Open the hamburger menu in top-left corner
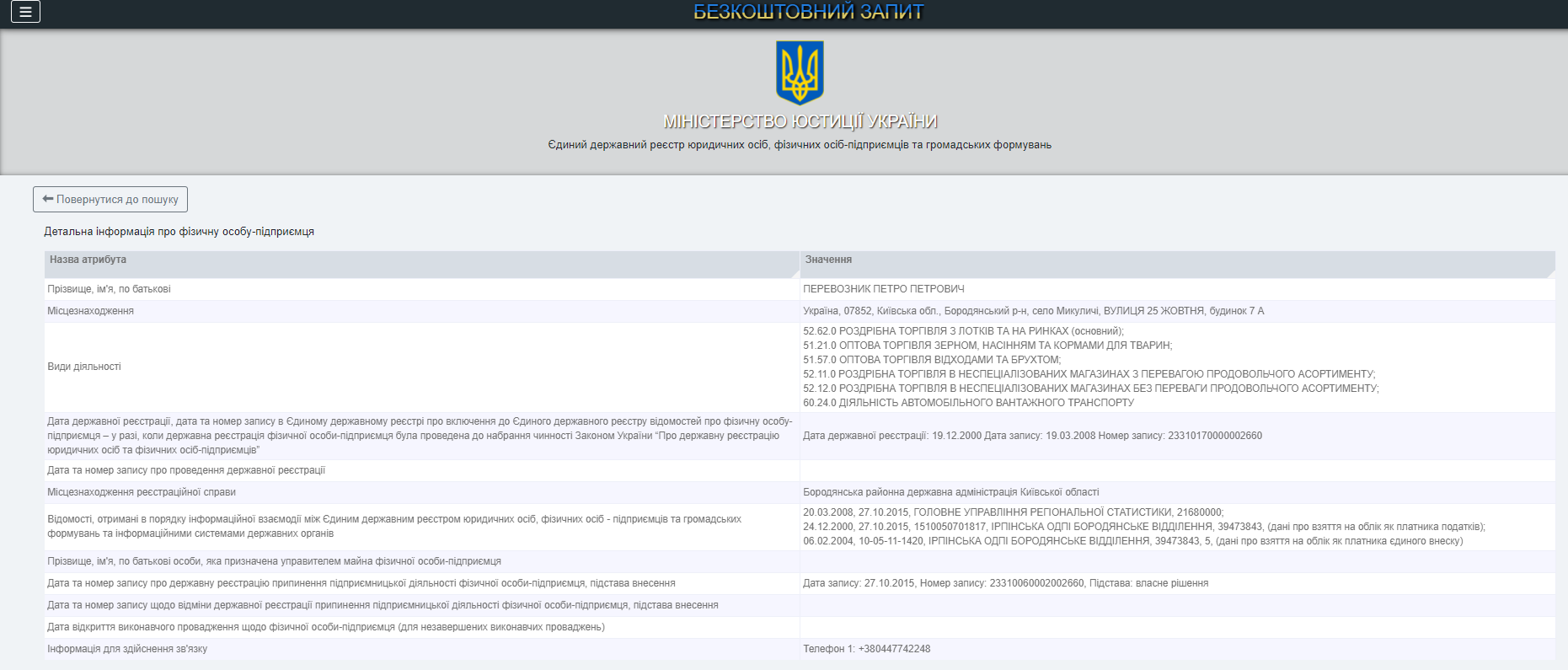This screenshot has width=1568, height=670. point(25,12)
